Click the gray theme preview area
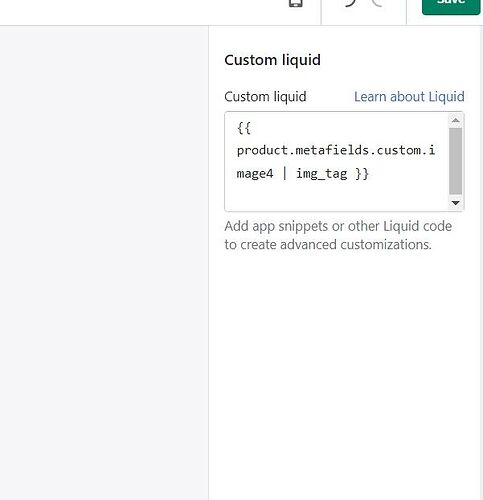The width and height of the screenshot is (483, 500). 104,263
